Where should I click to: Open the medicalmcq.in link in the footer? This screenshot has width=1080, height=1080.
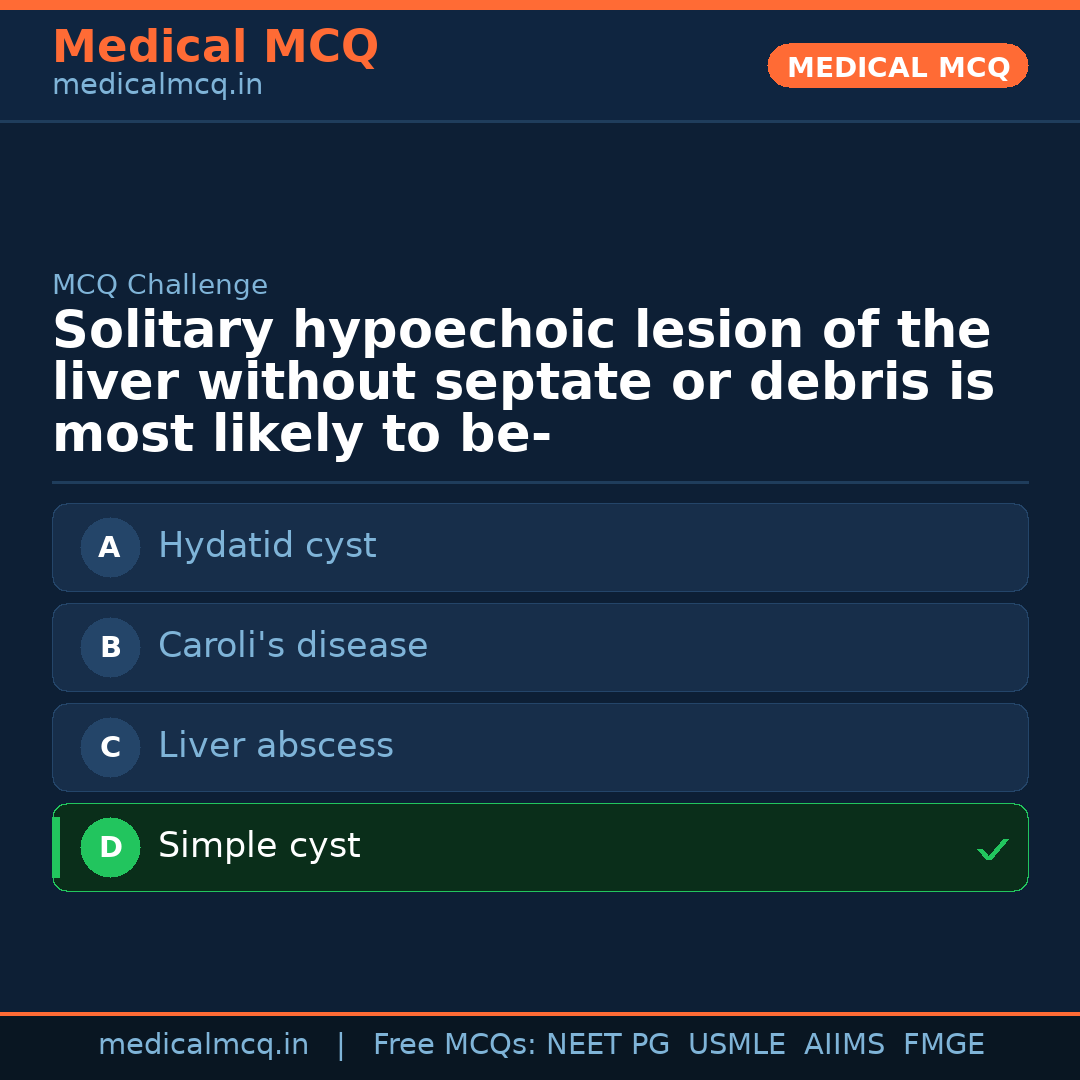tap(203, 1045)
